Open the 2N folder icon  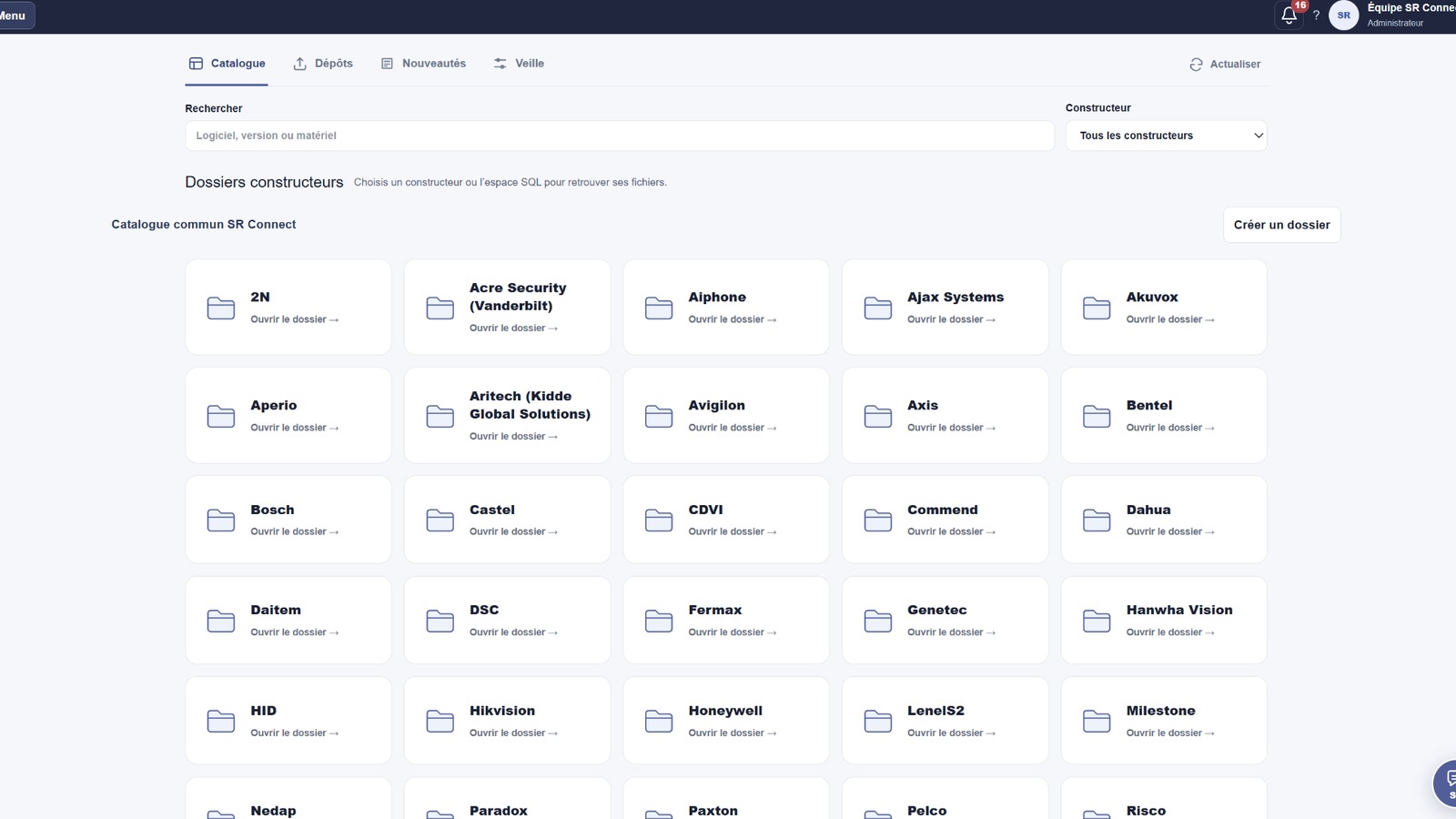[220, 308]
